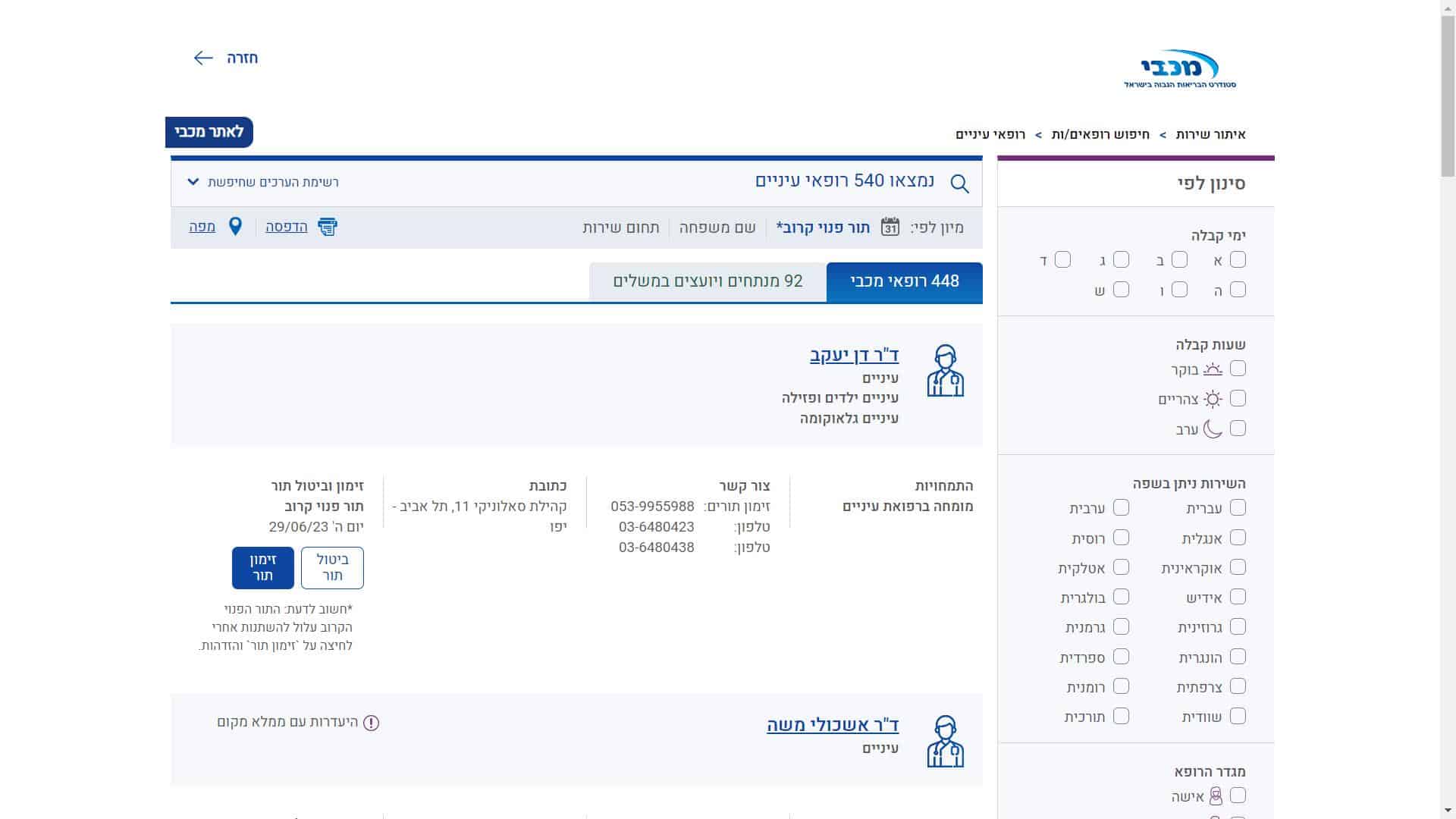Sort by תחום שירות
This screenshot has height=819, width=1456.
pos(621,227)
